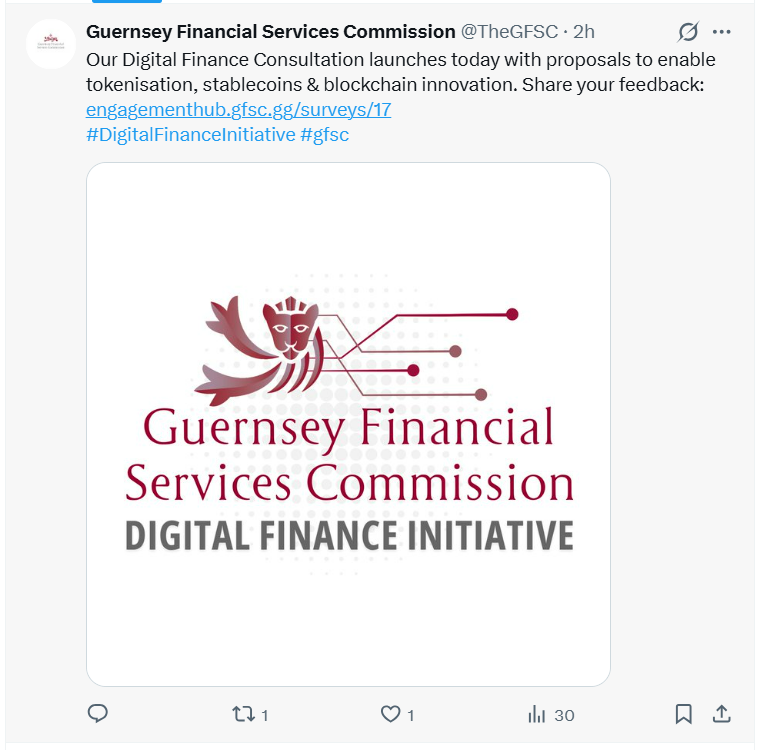Repost the Digital Finance Consultation post
The width and height of the screenshot is (757, 750).
point(242,714)
